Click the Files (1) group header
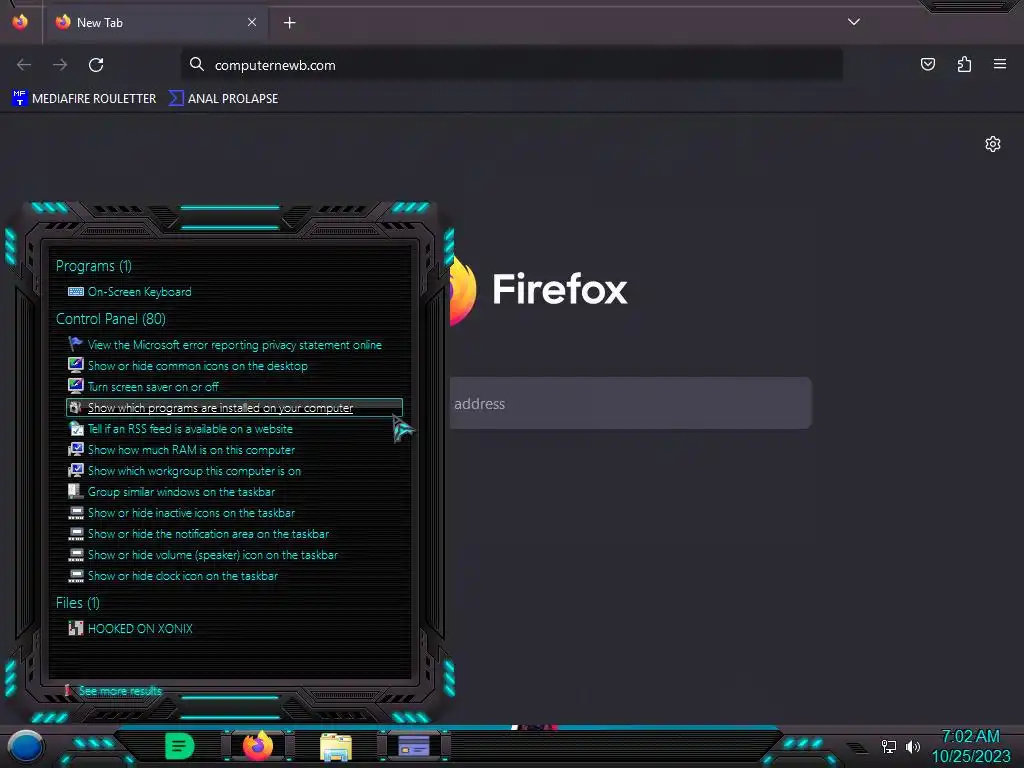Screen dimensions: 1024x768 coord(78,603)
